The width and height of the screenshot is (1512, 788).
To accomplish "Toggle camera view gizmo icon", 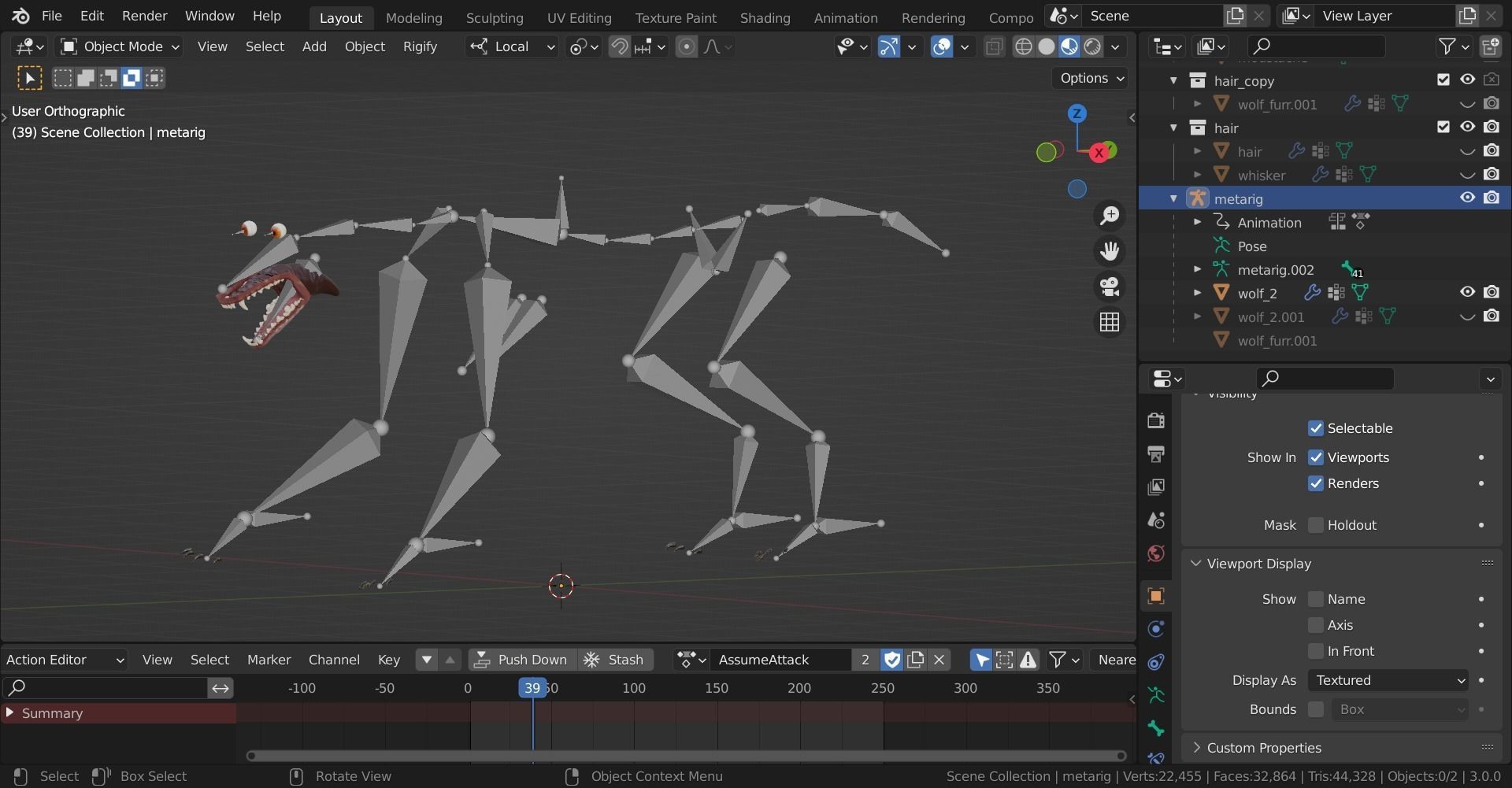I will coord(1110,287).
